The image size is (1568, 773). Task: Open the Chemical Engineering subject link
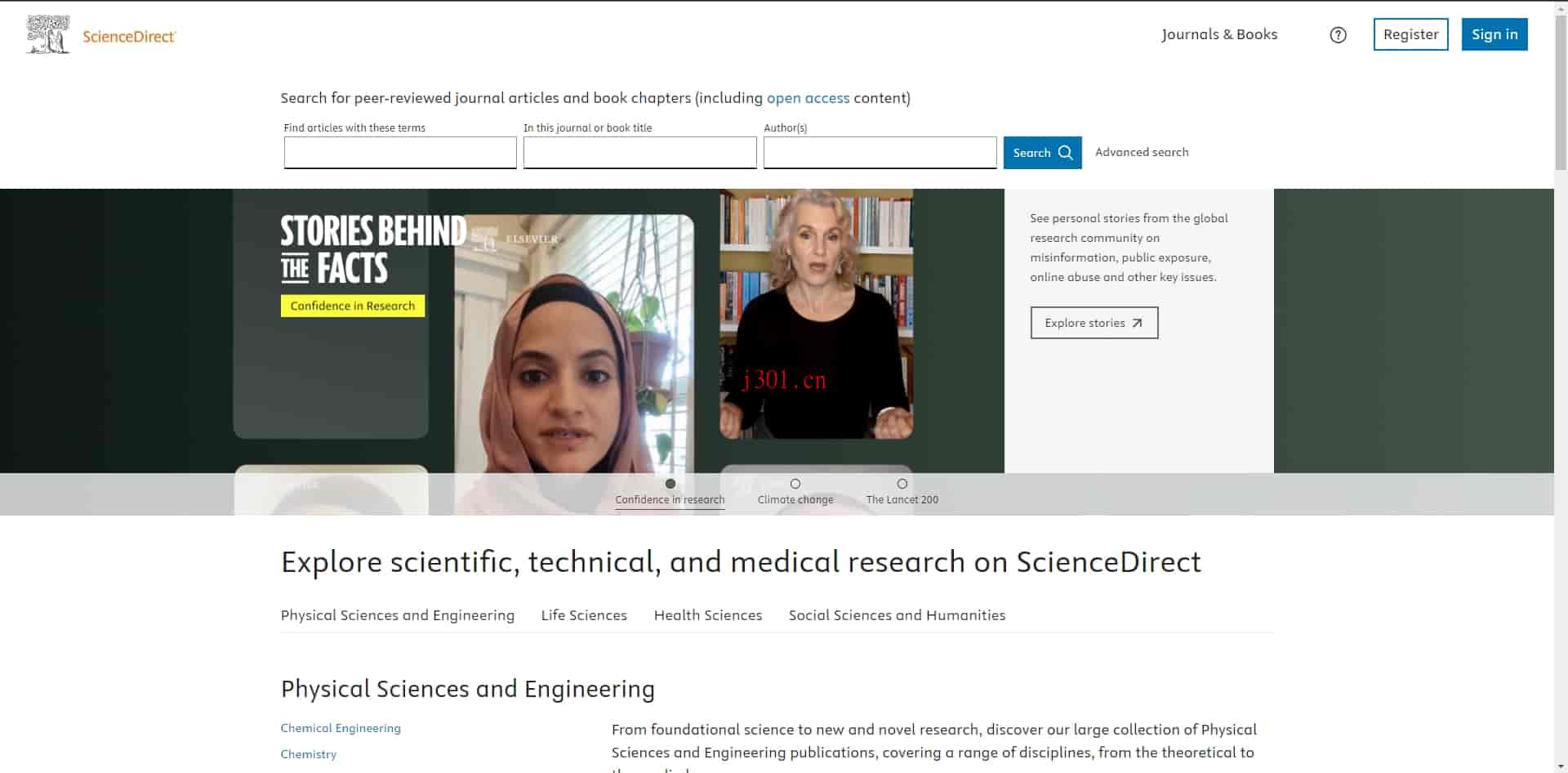(x=341, y=728)
